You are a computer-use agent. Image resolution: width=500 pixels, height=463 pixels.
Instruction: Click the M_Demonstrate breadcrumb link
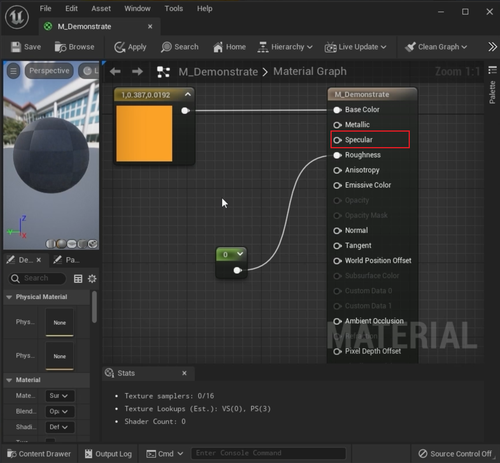point(218,72)
